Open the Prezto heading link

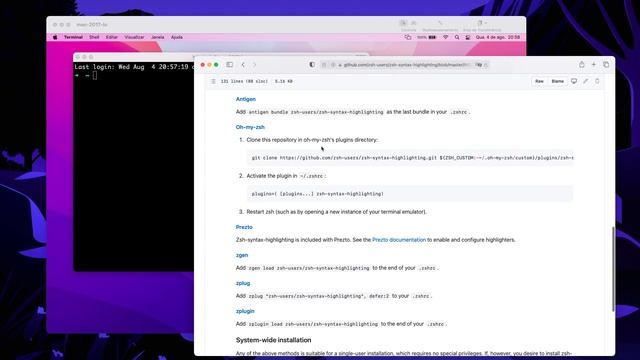pyautogui.click(x=244, y=227)
